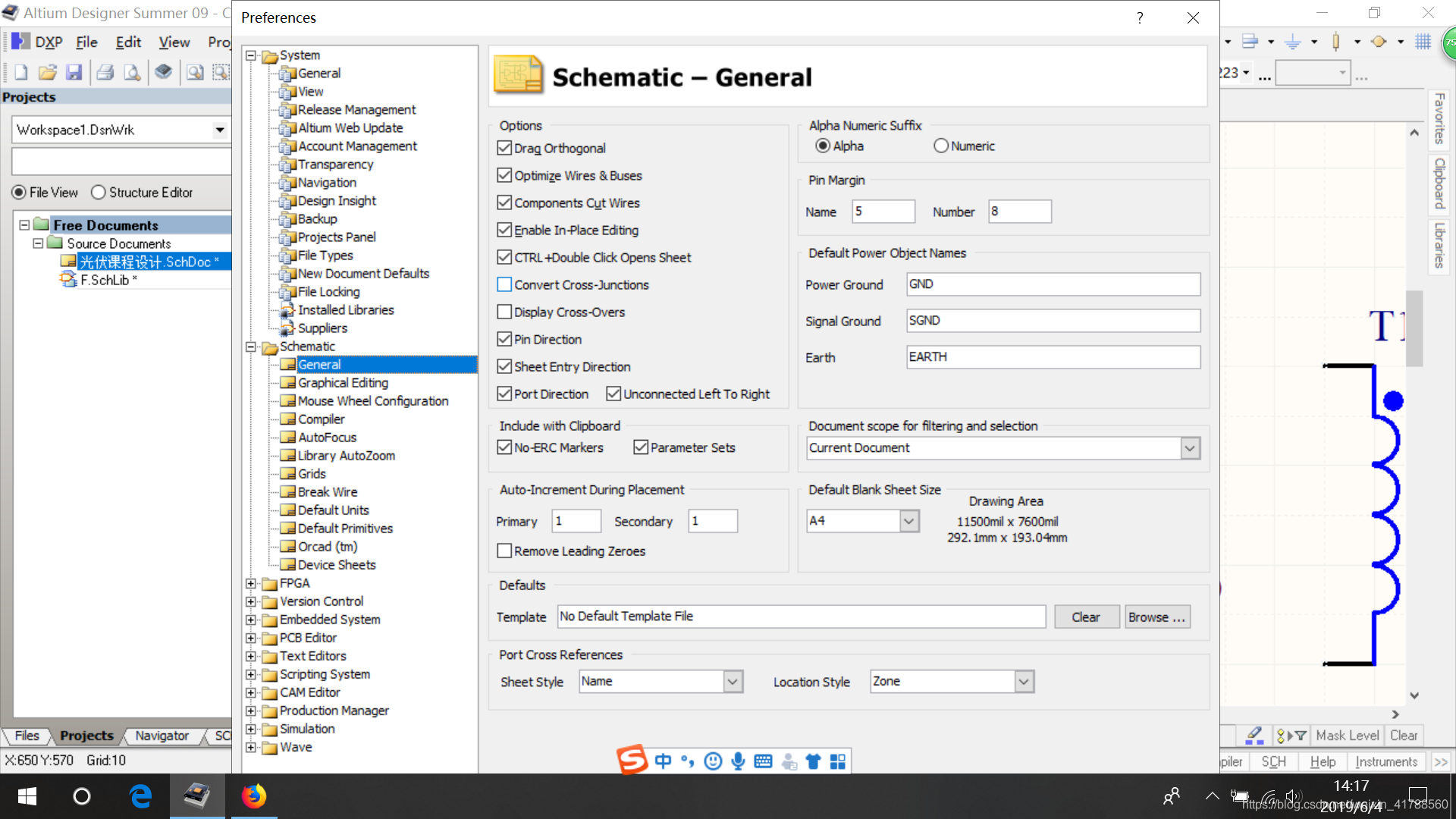This screenshot has width=1456, height=819.
Task: Click the toolbox grid icon on IME bar
Action: (838, 761)
